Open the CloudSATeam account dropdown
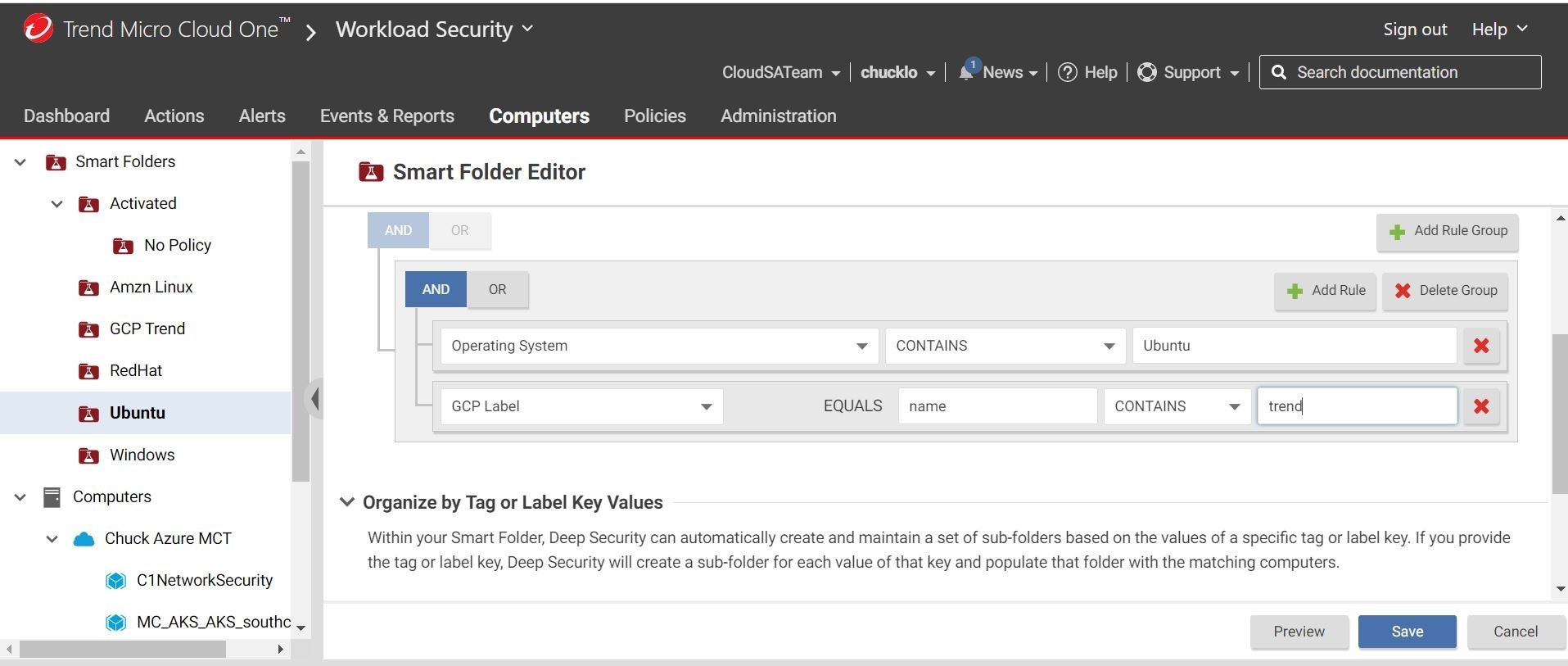Viewport: 1568px width, 666px height. 781,72
